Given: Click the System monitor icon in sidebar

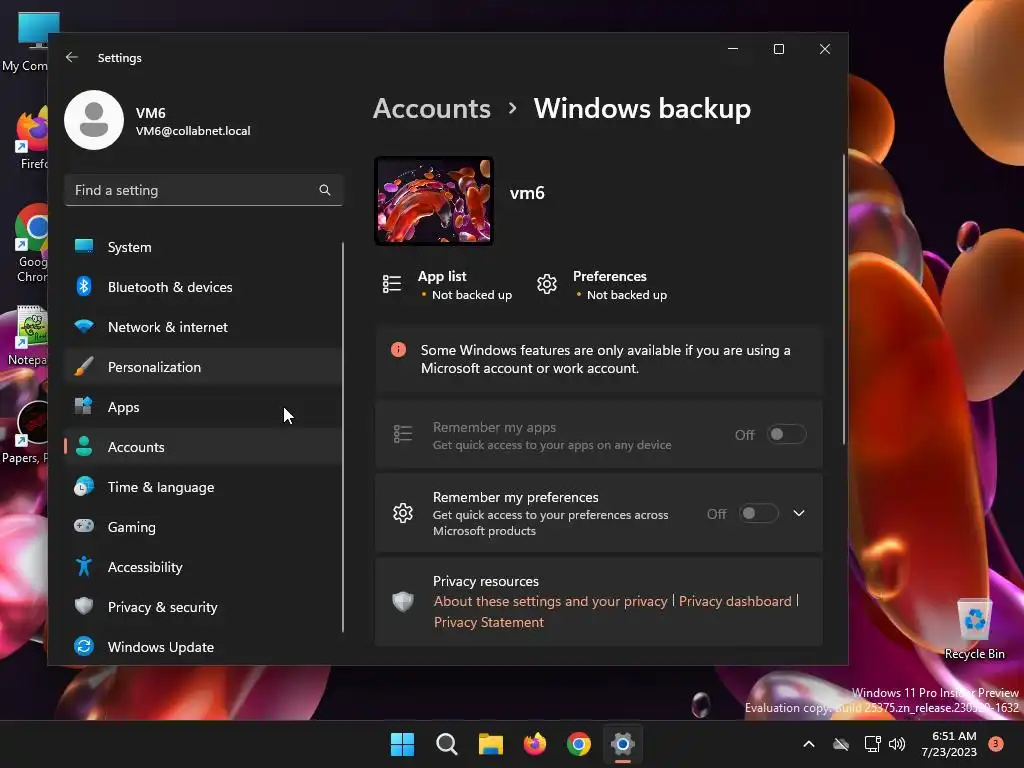Looking at the screenshot, I should point(84,246).
